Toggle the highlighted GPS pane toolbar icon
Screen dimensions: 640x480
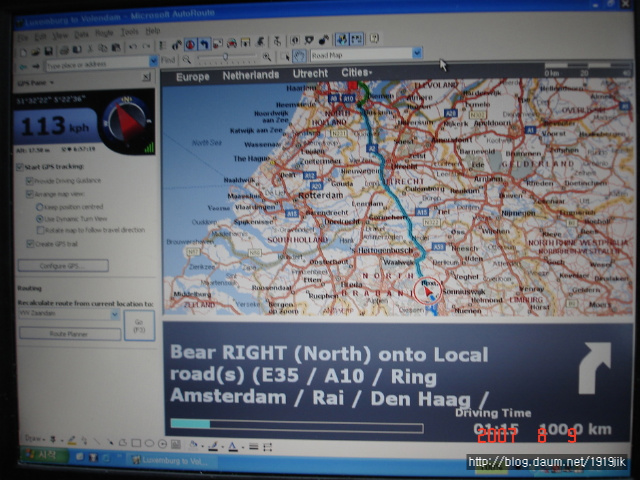tap(191, 44)
